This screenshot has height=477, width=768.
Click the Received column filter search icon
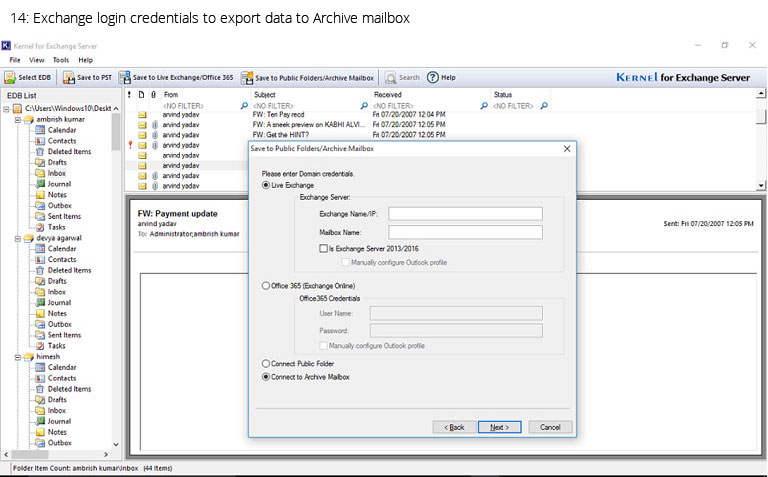[484, 106]
